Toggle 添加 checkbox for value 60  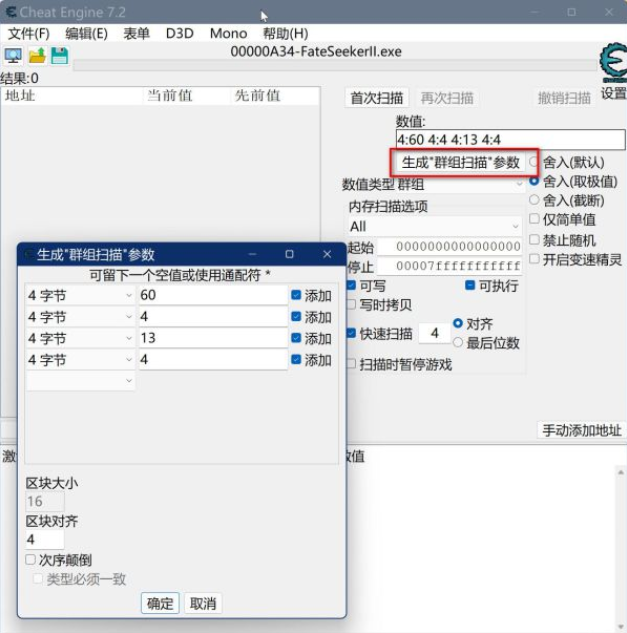296,295
